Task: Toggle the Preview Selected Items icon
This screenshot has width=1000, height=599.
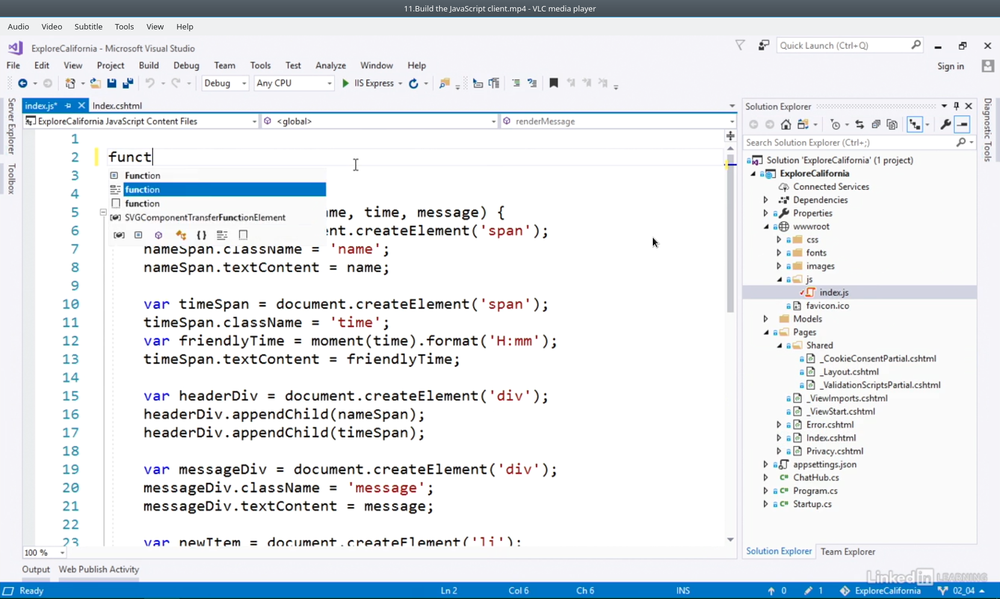Action: point(962,124)
